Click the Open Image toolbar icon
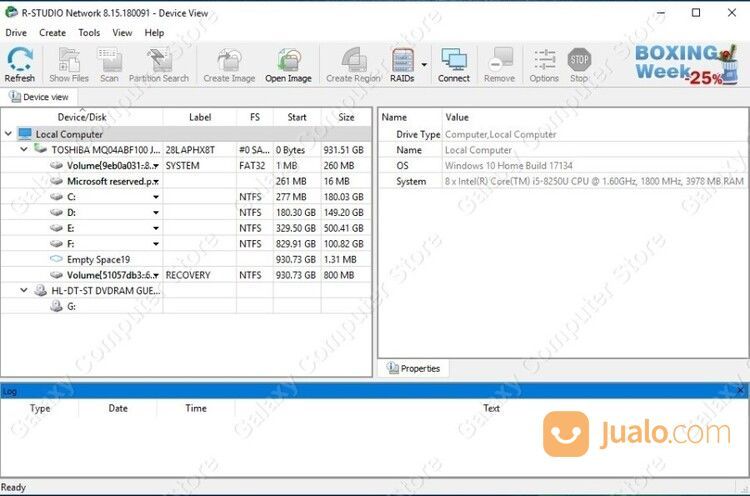 click(288, 64)
